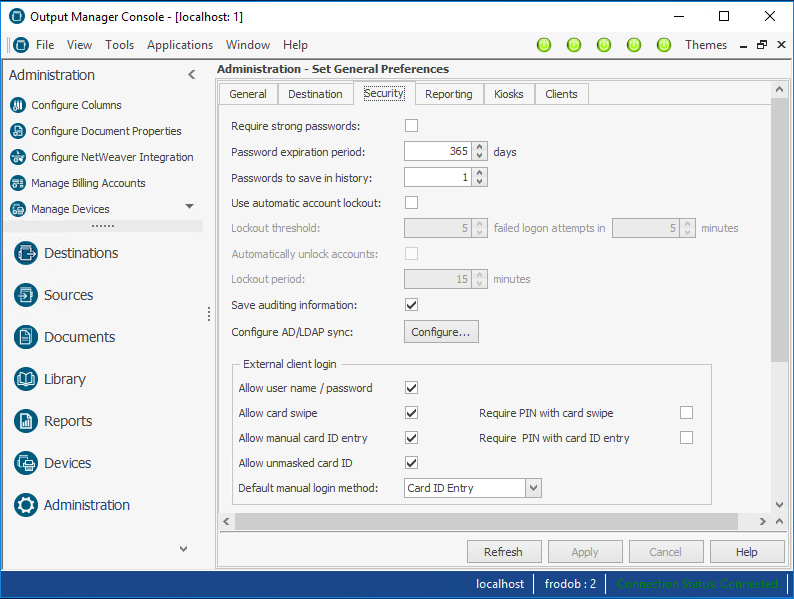The height and width of the screenshot is (599, 794).
Task: Open the Window menu
Action: 248,45
